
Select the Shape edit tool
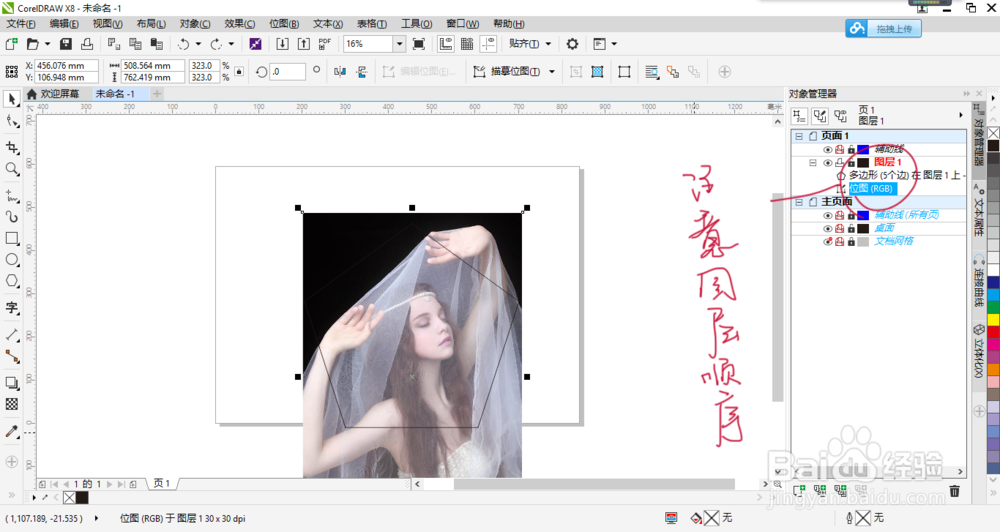pos(11,121)
